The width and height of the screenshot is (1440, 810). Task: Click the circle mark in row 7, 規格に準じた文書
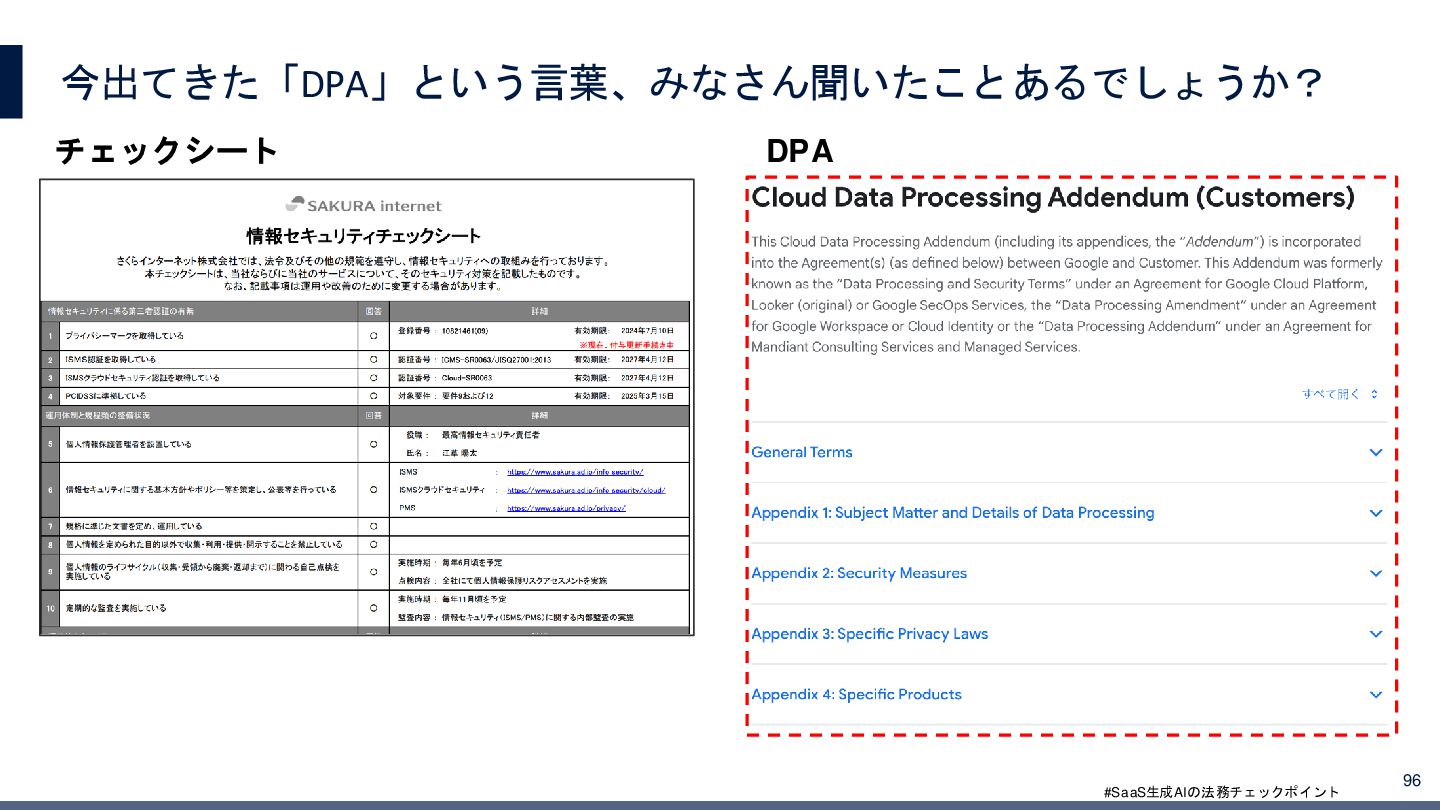point(373,526)
